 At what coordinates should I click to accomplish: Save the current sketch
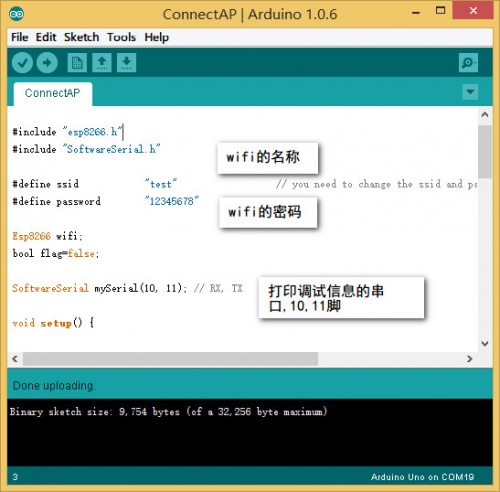click(126, 63)
